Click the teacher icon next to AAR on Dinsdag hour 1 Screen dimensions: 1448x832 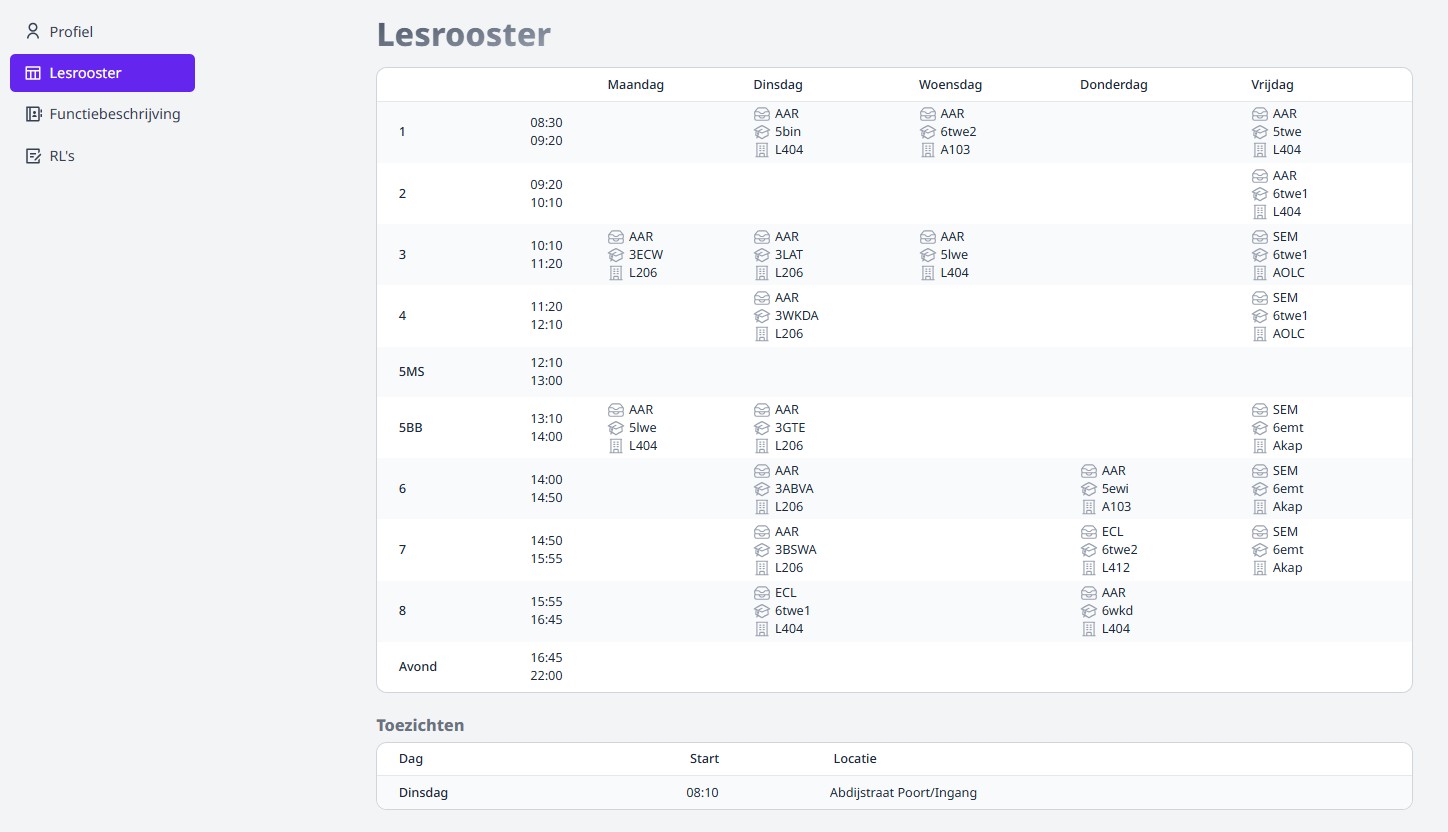tap(761, 113)
